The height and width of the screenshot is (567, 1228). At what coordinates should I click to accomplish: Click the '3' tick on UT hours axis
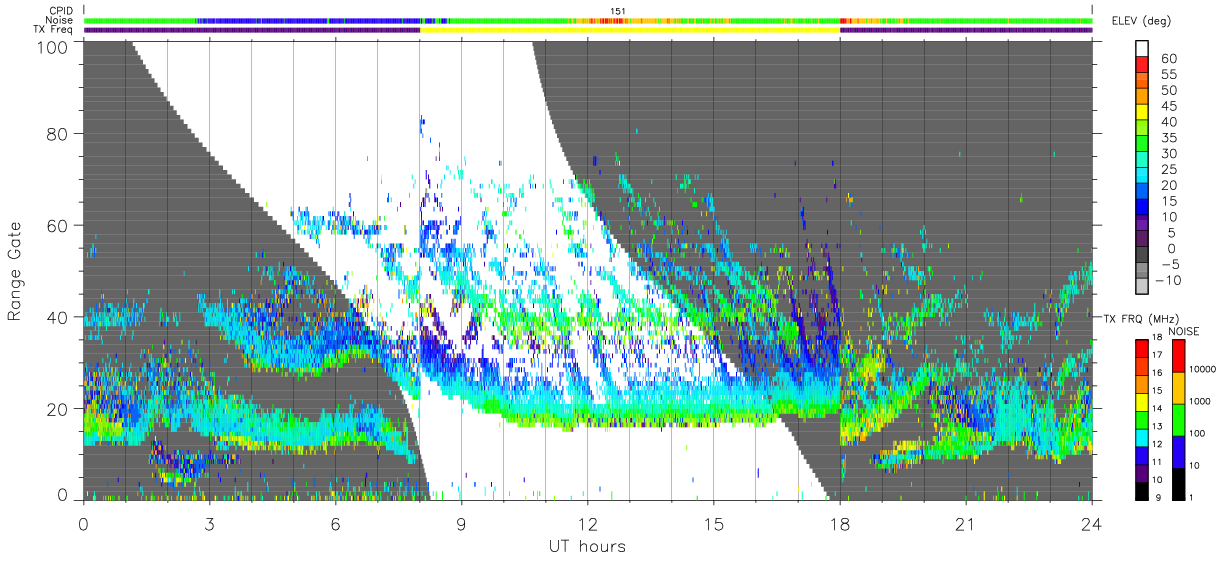[x=209, y=523]
